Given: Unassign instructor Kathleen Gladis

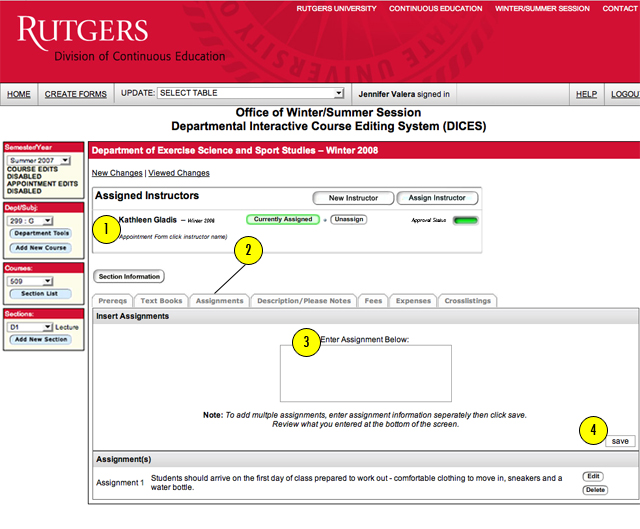Looking at the screenshot, I should click(x=349, y=220).
